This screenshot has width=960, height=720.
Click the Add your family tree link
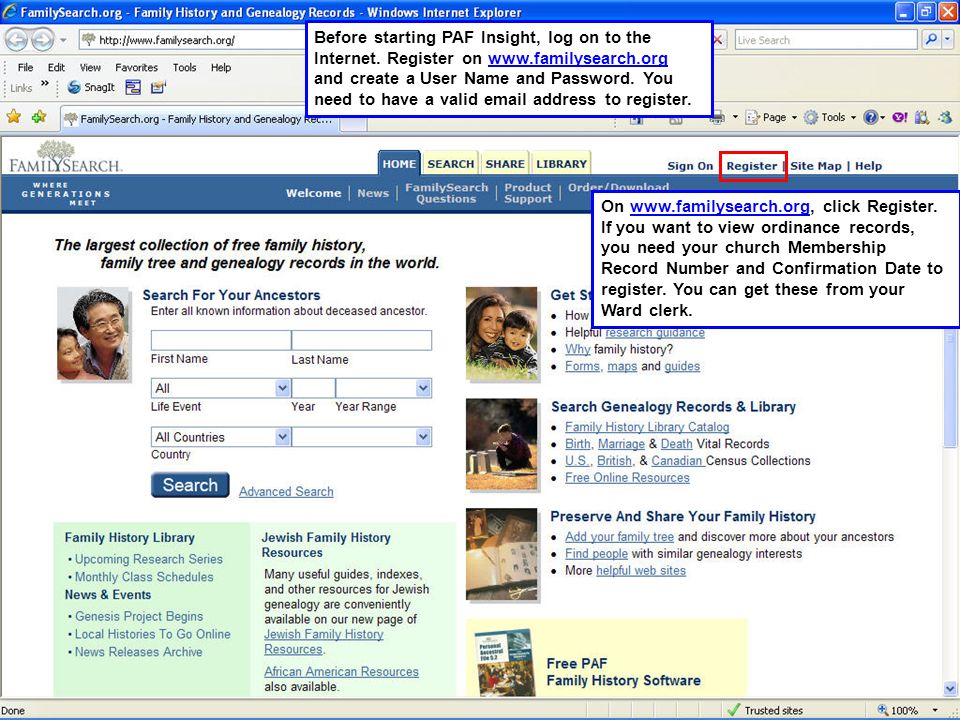(620, 537)
